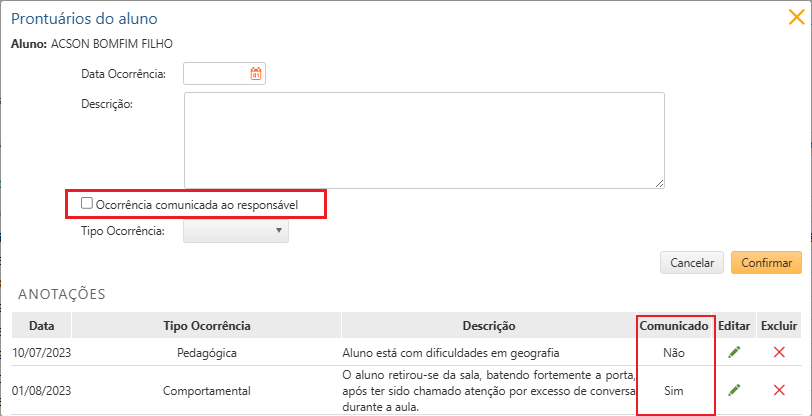
Task: Edit the Comportamental occurrence with pencil icon
Action: [734, 390]
